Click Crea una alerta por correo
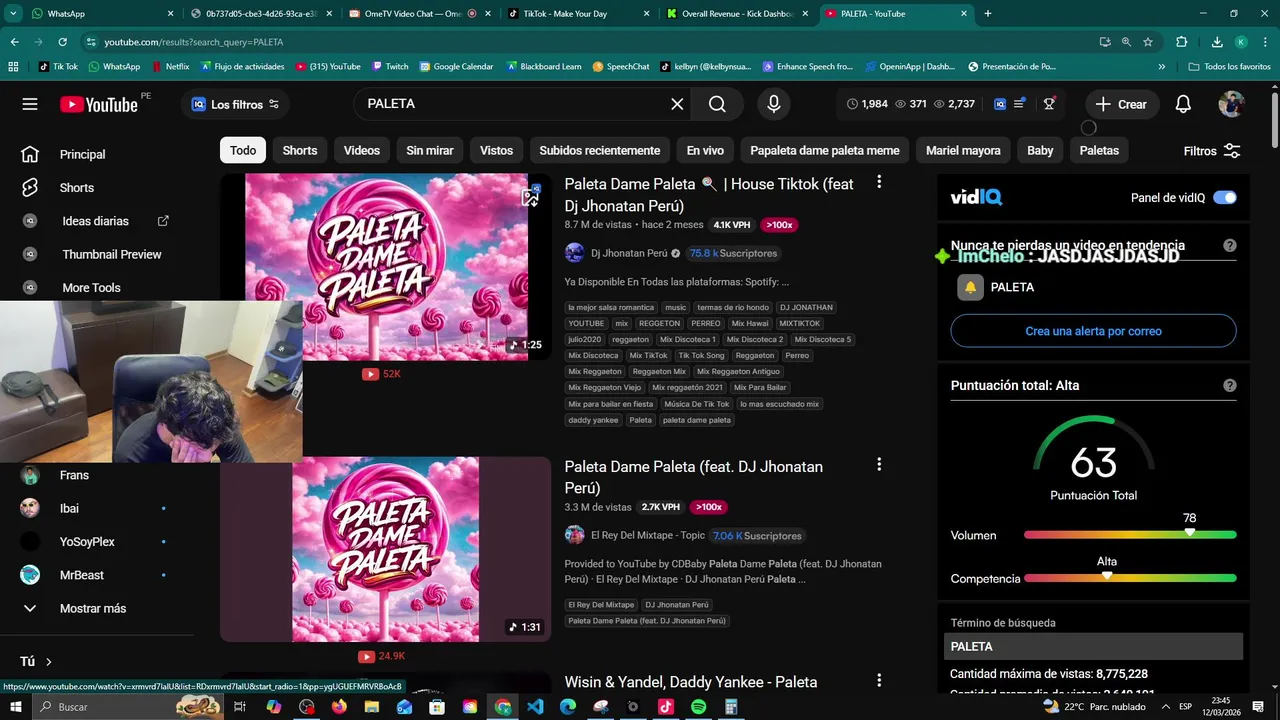Screen dimensions: 1280x720 (1093, 331)
